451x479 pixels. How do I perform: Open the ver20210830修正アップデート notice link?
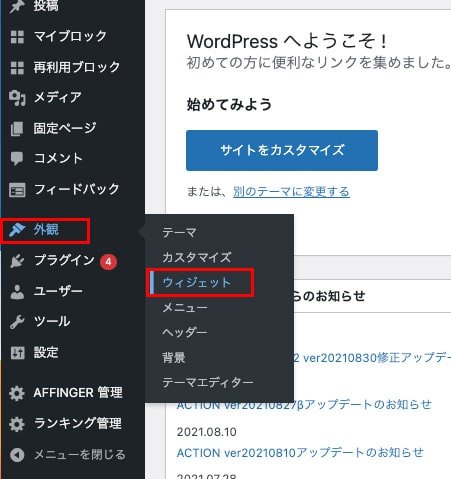(x=372, y=358)
